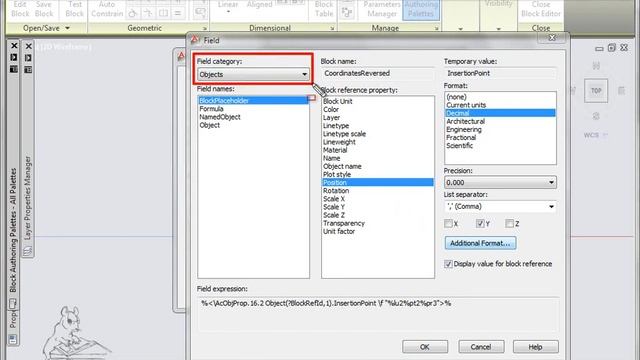Viewport: 640px width, 360px height.
Task: Click the Edit Block ribbon icon
Action: coord(20,9)
